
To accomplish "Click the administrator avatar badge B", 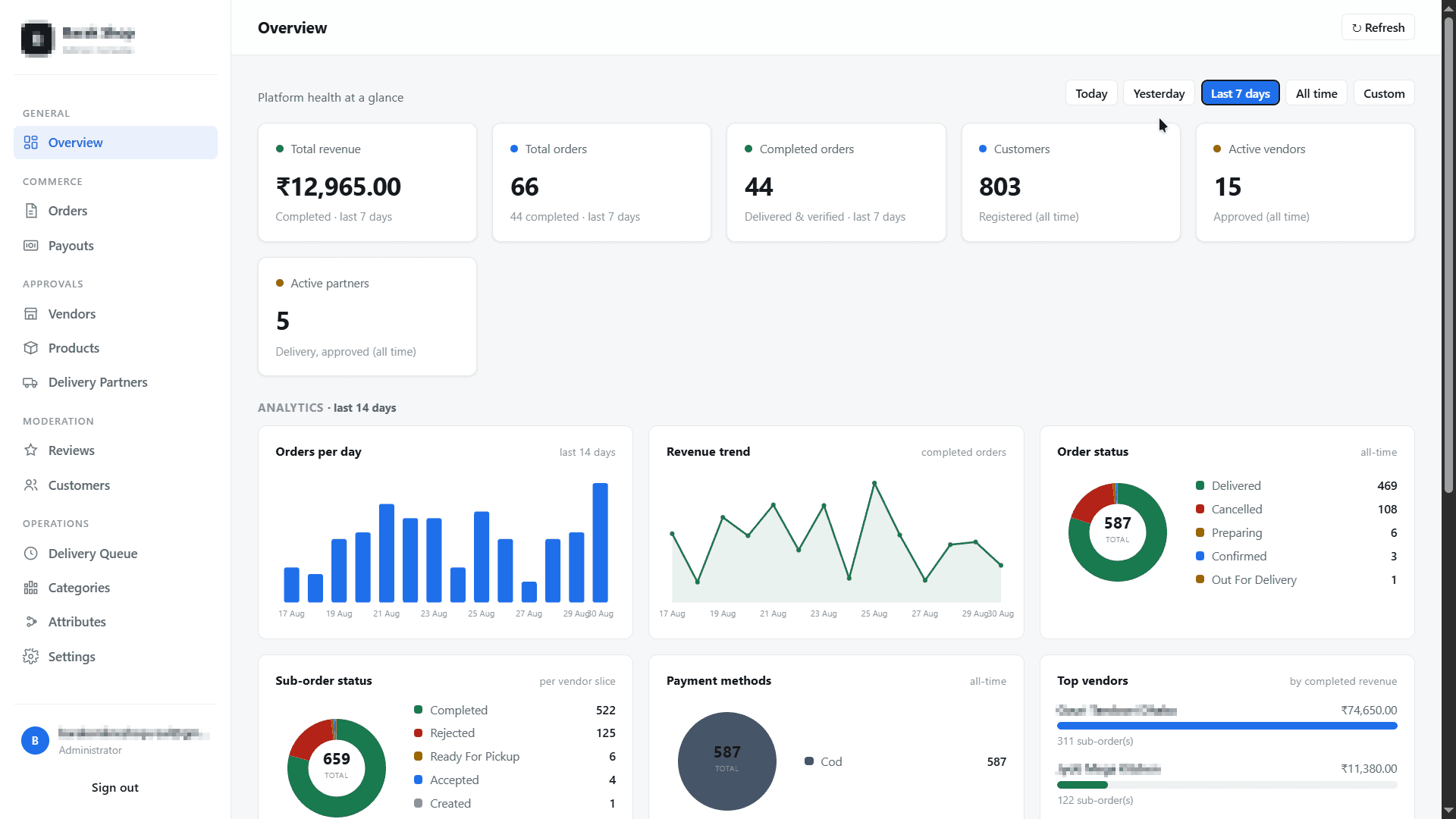I will pos(35,741).
